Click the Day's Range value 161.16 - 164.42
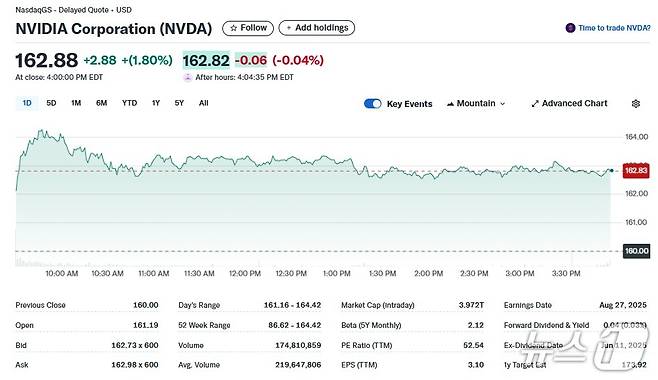This screenshot has width=658, height=380. (x=292, y=305)
